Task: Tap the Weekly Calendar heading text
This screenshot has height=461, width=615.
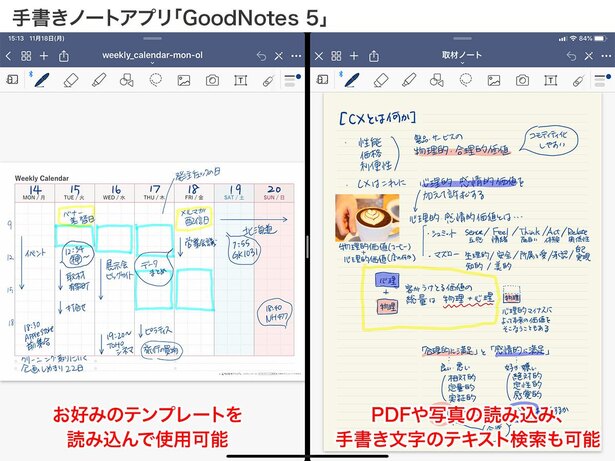Action: coord(42,178)
